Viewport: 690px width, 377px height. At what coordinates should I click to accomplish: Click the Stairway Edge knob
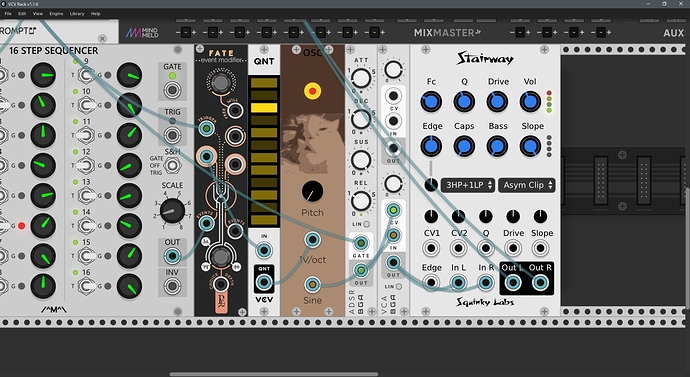[431, 146]
